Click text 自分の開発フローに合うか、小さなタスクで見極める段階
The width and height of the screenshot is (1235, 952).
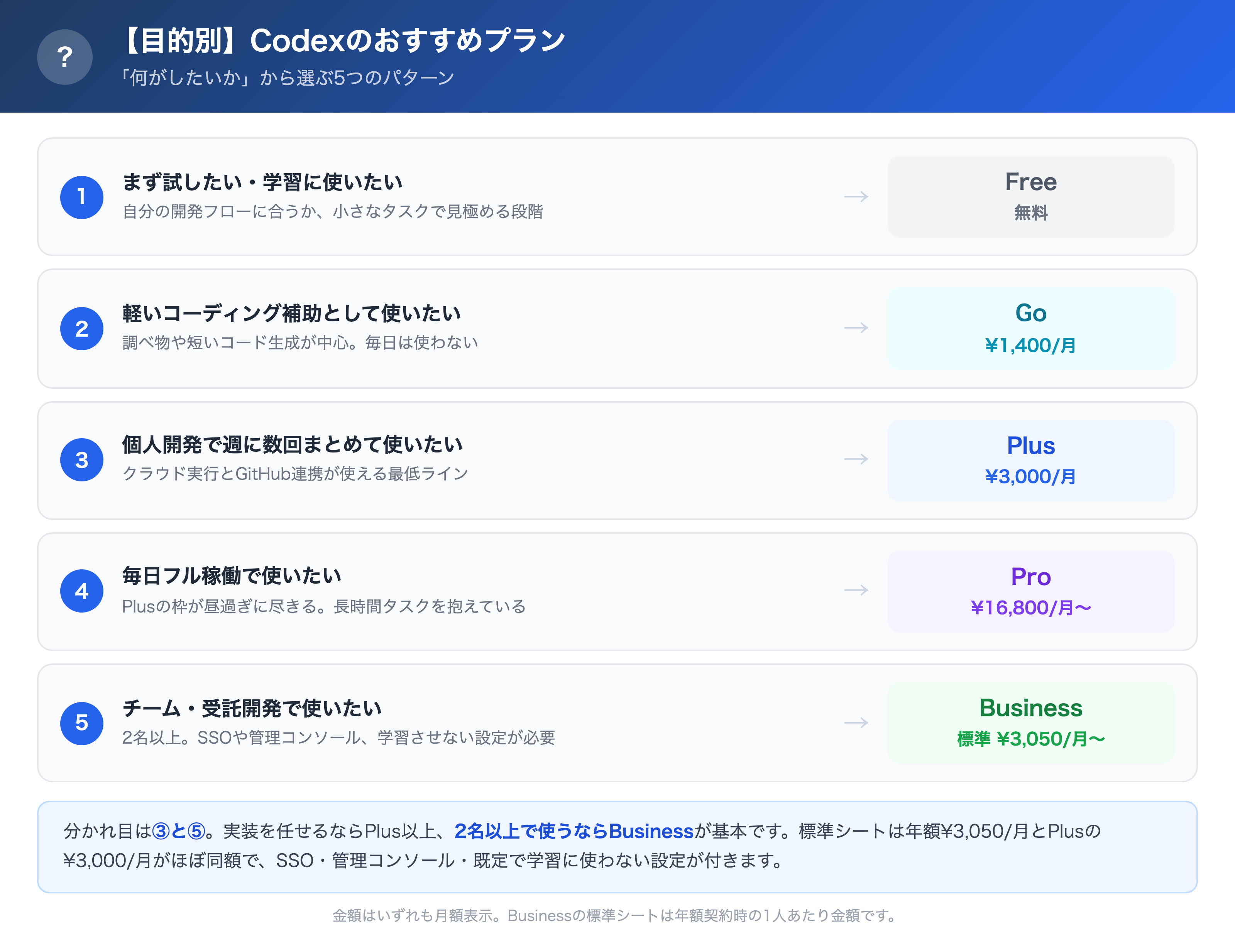(x=333, y=211)
